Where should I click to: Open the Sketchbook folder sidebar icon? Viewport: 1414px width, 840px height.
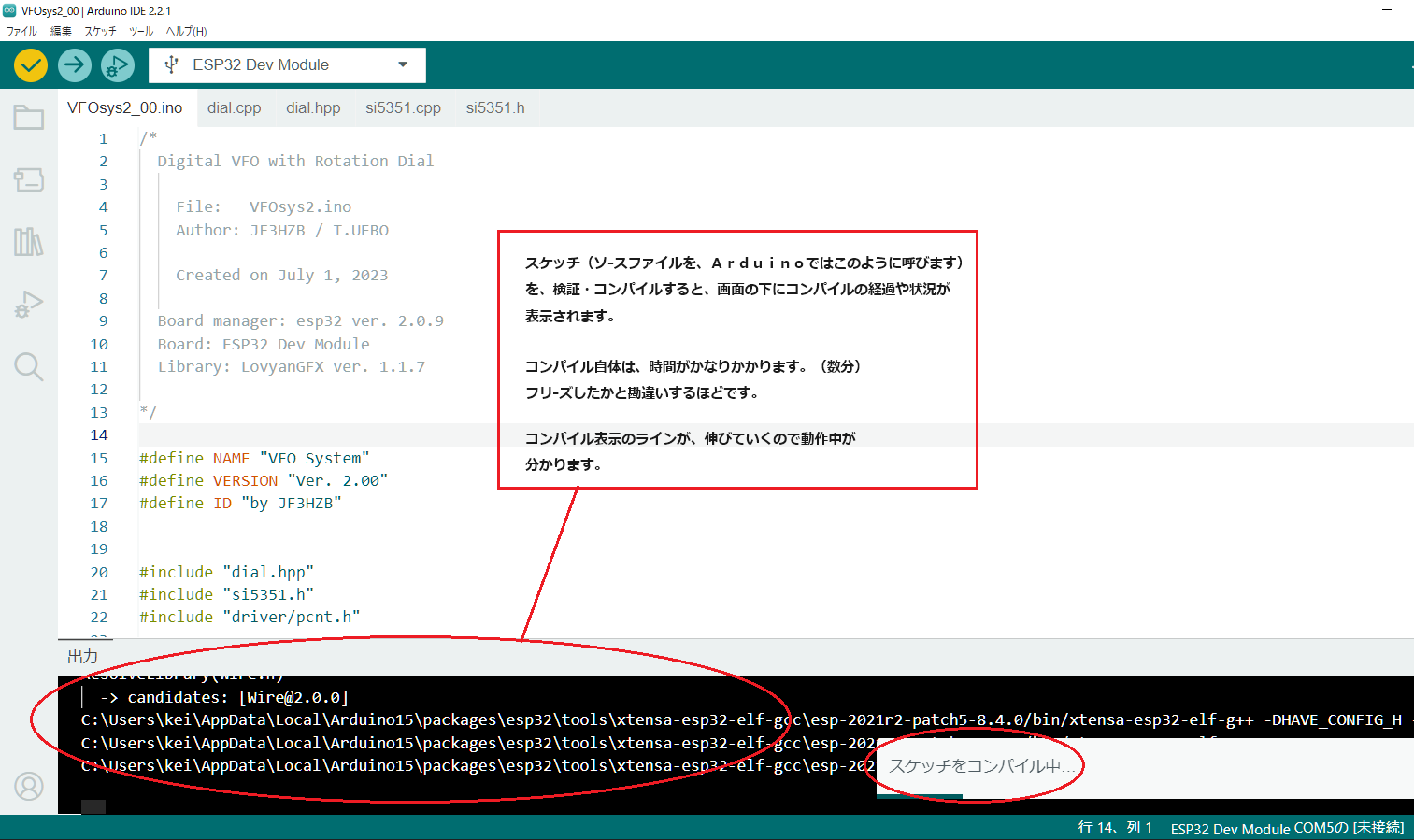tap(29, 118)
